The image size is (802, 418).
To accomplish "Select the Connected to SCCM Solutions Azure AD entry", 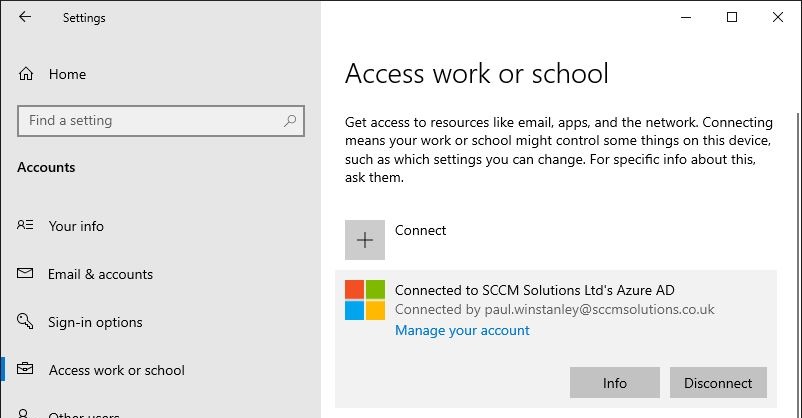I will pos(535,290).
